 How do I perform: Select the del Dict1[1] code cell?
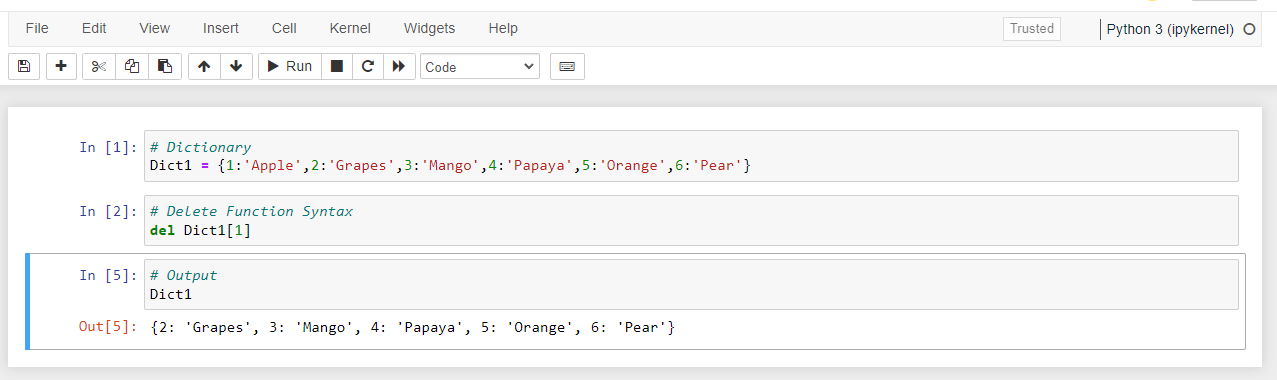(691, 220)
